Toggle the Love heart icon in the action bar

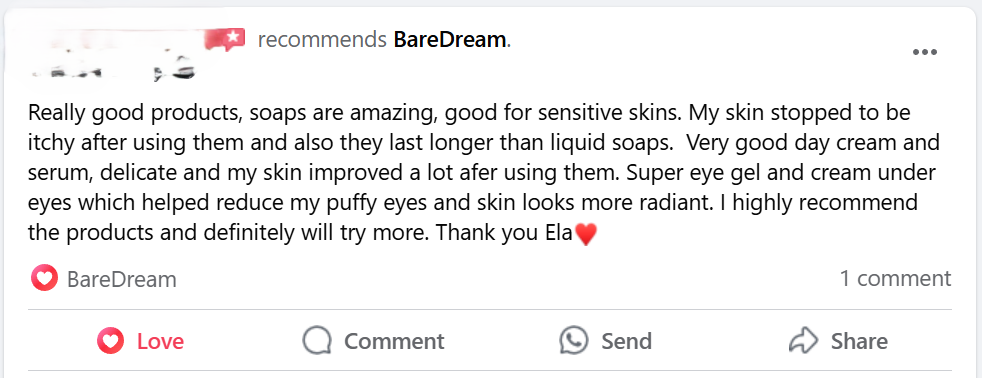(x=111, y=341)
